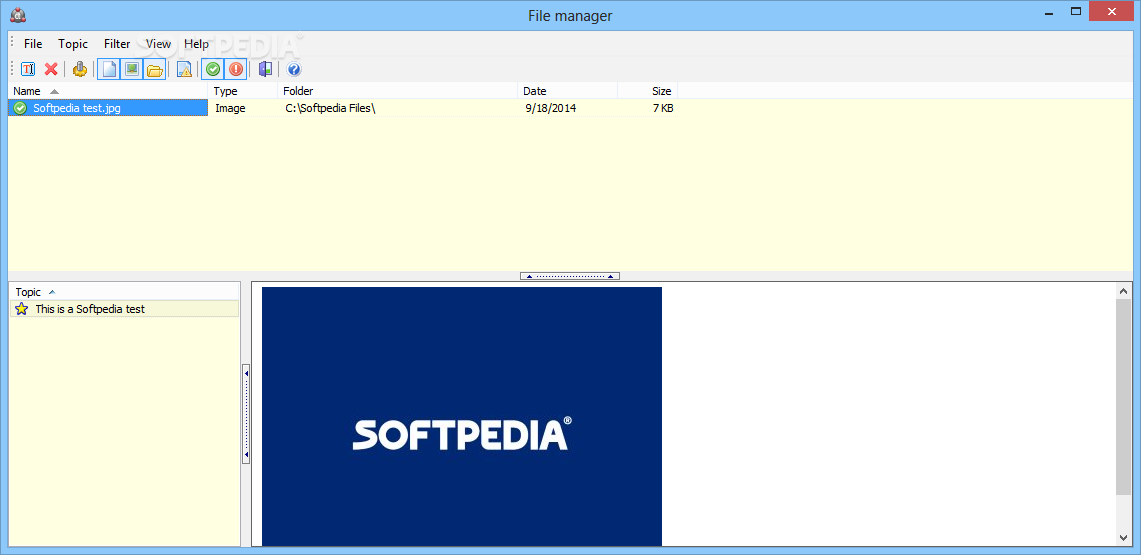The image size is (1141, 555).
Task: Sort by the Size column header
Action: pyautogui.click(x=648, y=91)
